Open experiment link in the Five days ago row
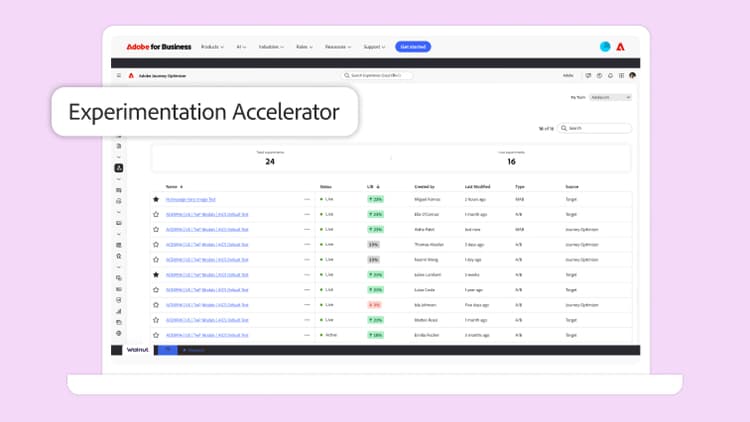Image resolution: width=750 pixels, height=422 pixels. pos(207,305)
